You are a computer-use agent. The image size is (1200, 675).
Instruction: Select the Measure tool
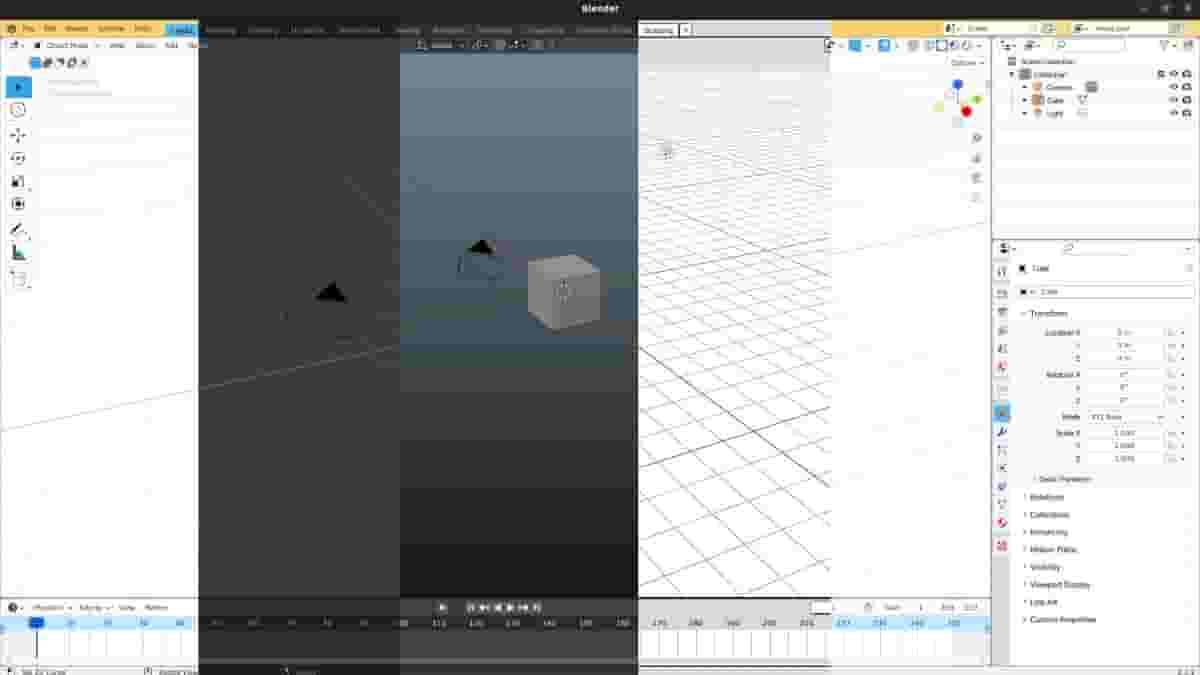[18, 253]
